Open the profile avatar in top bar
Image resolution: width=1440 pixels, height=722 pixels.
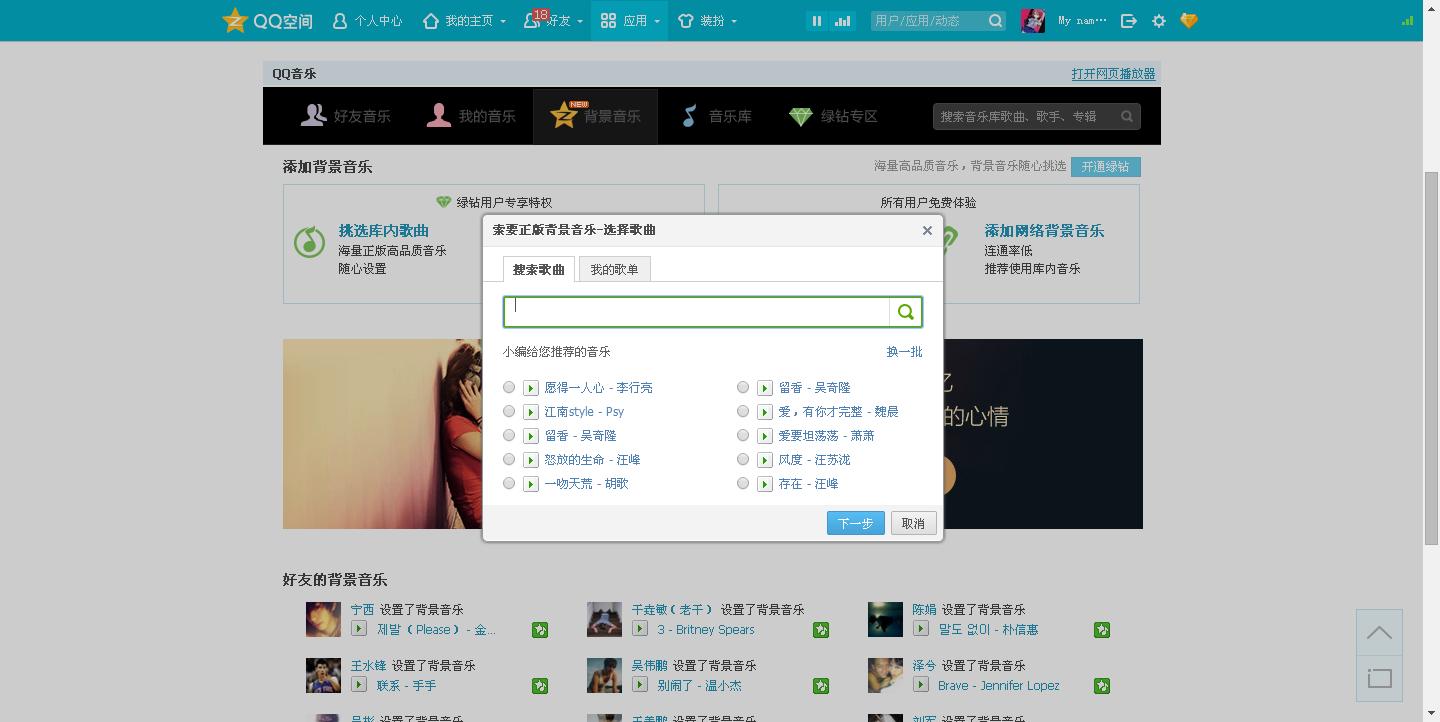click(x=1033, y=20)
